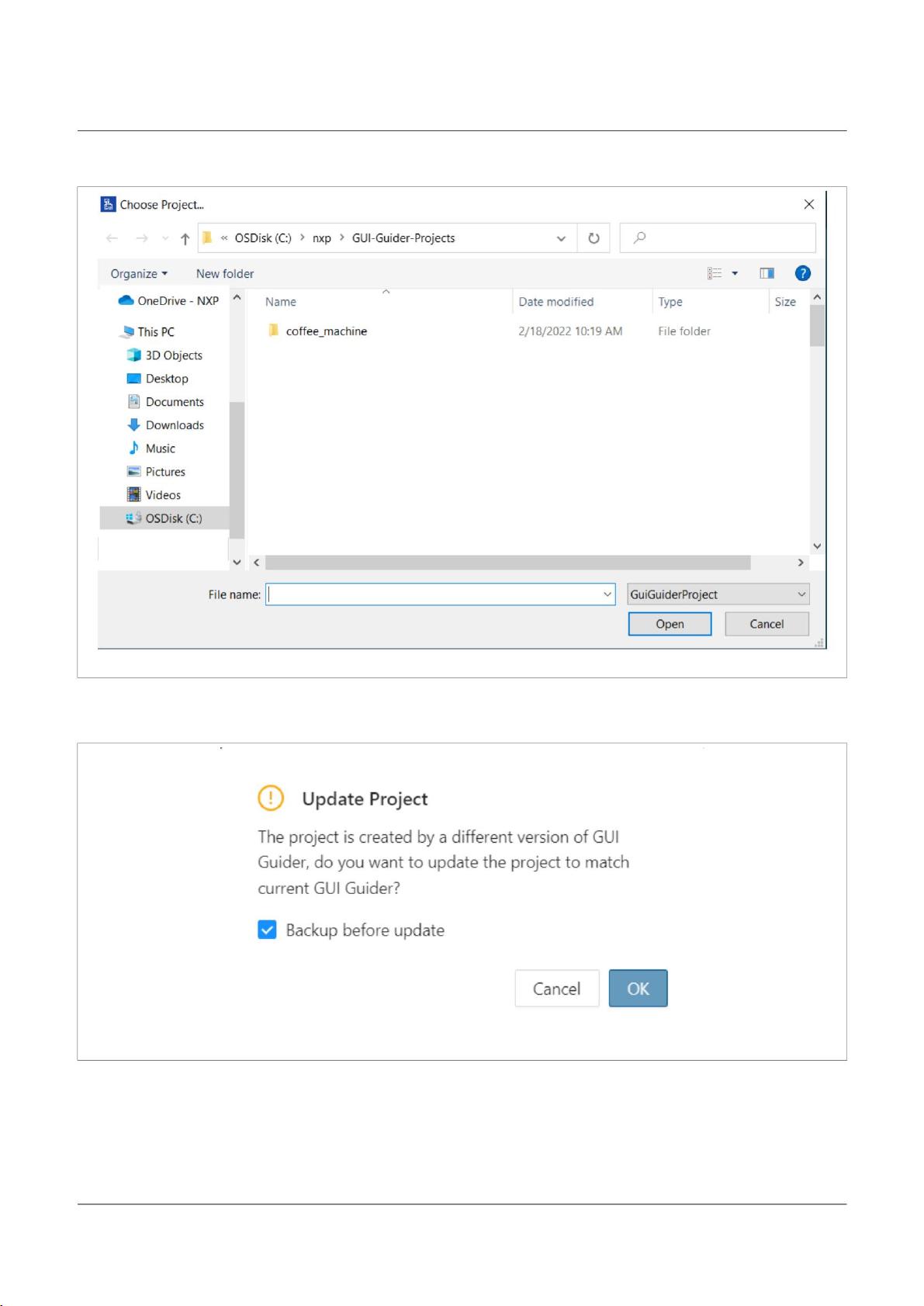Click file list scroll left arrow

[257, 563]
